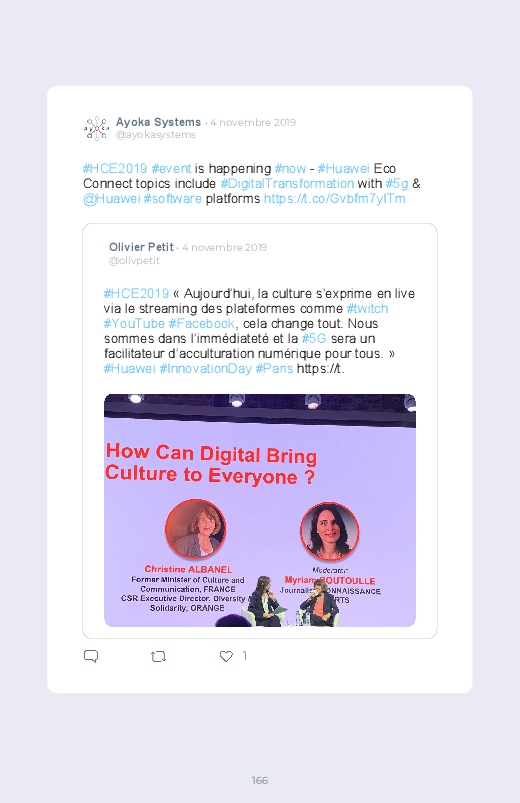Open the #HCE2019 hashtag in Ayoka tweet
This screenshot has height=803, width=520.
pyautogui.click(x=115, y=168)
